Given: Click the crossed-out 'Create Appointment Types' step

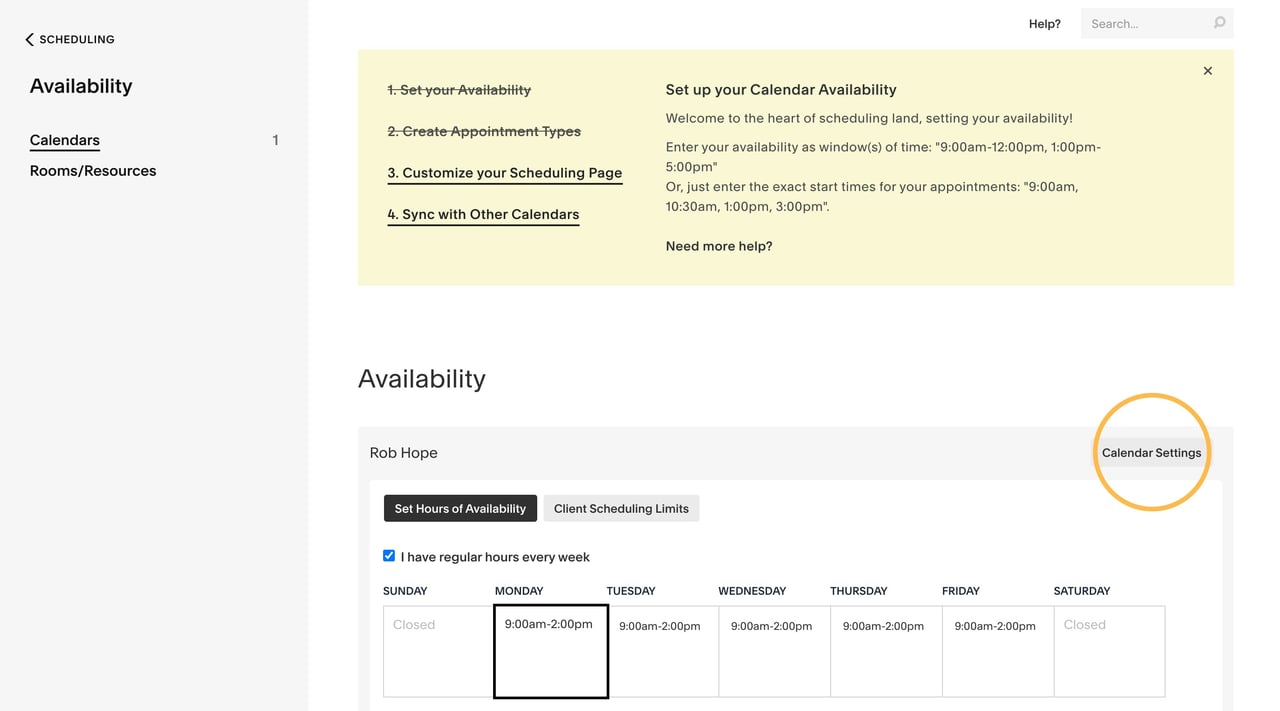Looking at the screenshot, I should click(484, 131).
